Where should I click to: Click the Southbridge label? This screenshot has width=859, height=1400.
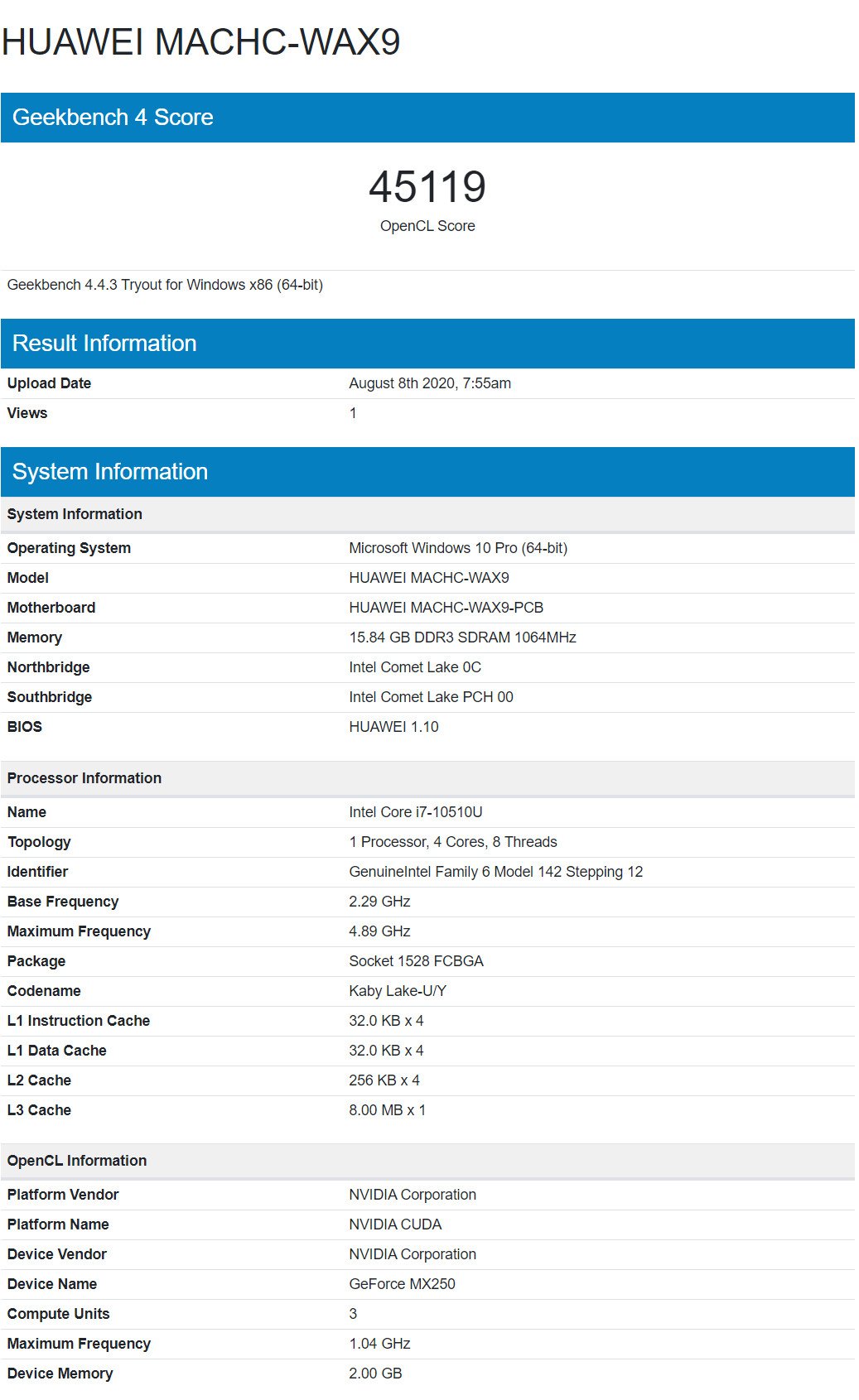coord(50,697)
